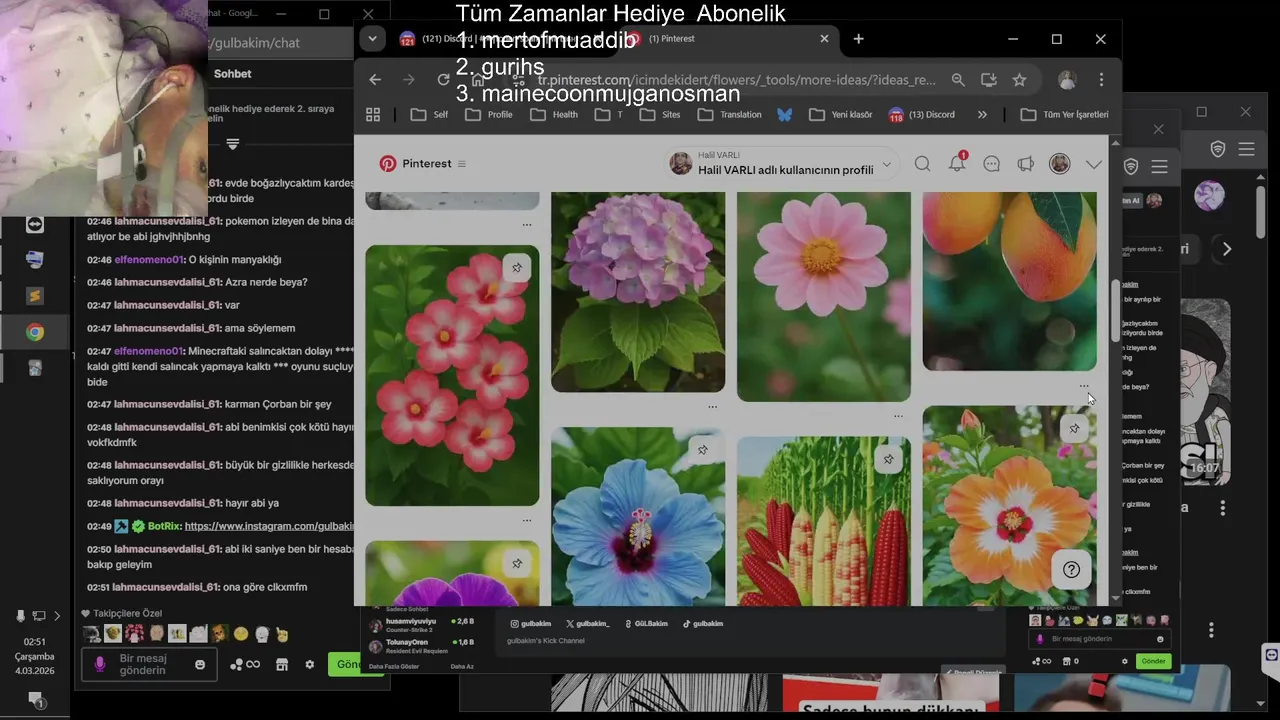The image size is (1280, 720).
Task: Open the Chrome profile avatar
Action: [x=1067, y=80]
